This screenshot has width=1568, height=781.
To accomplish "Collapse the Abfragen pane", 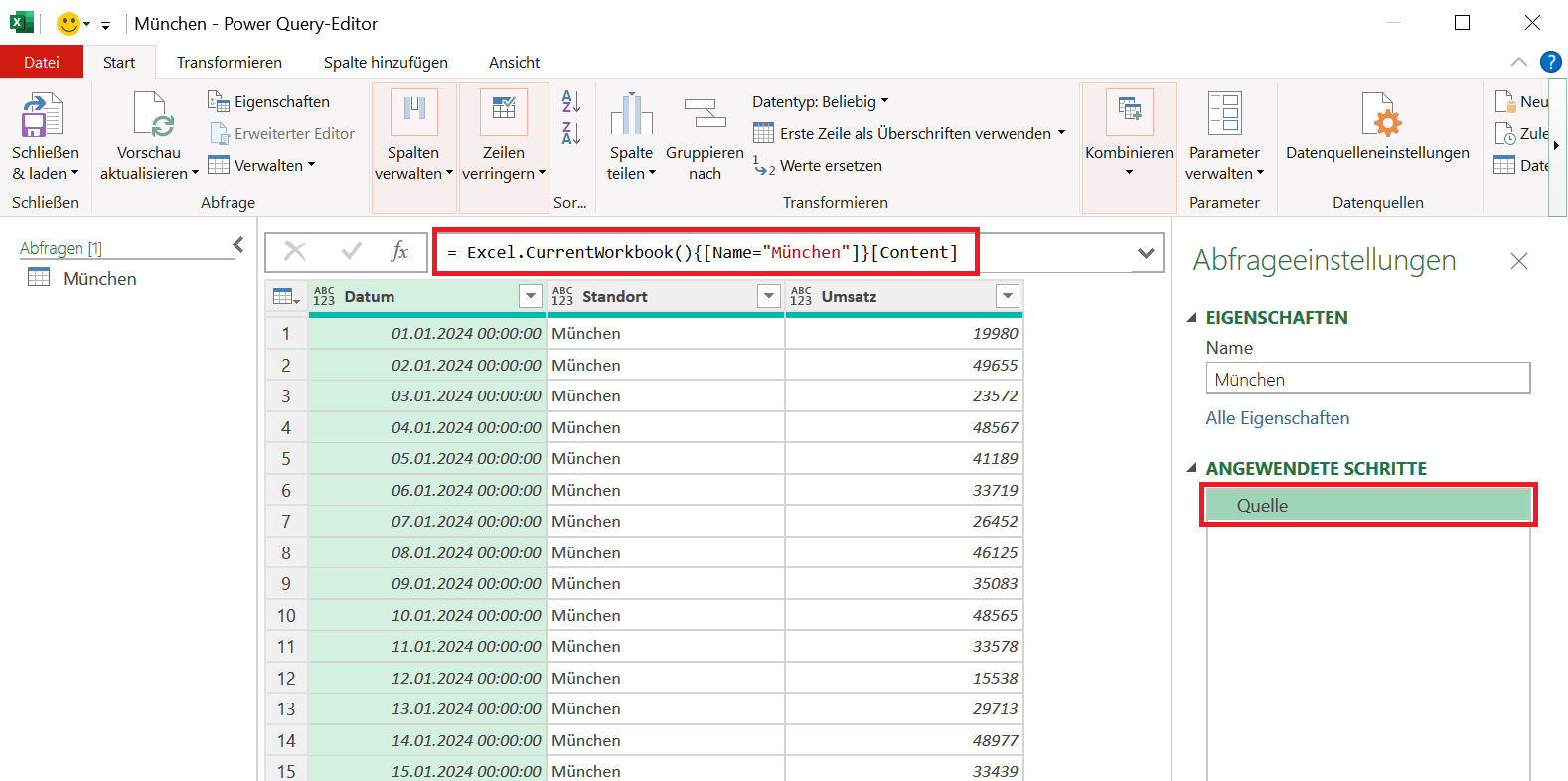I will pos(238,244).
